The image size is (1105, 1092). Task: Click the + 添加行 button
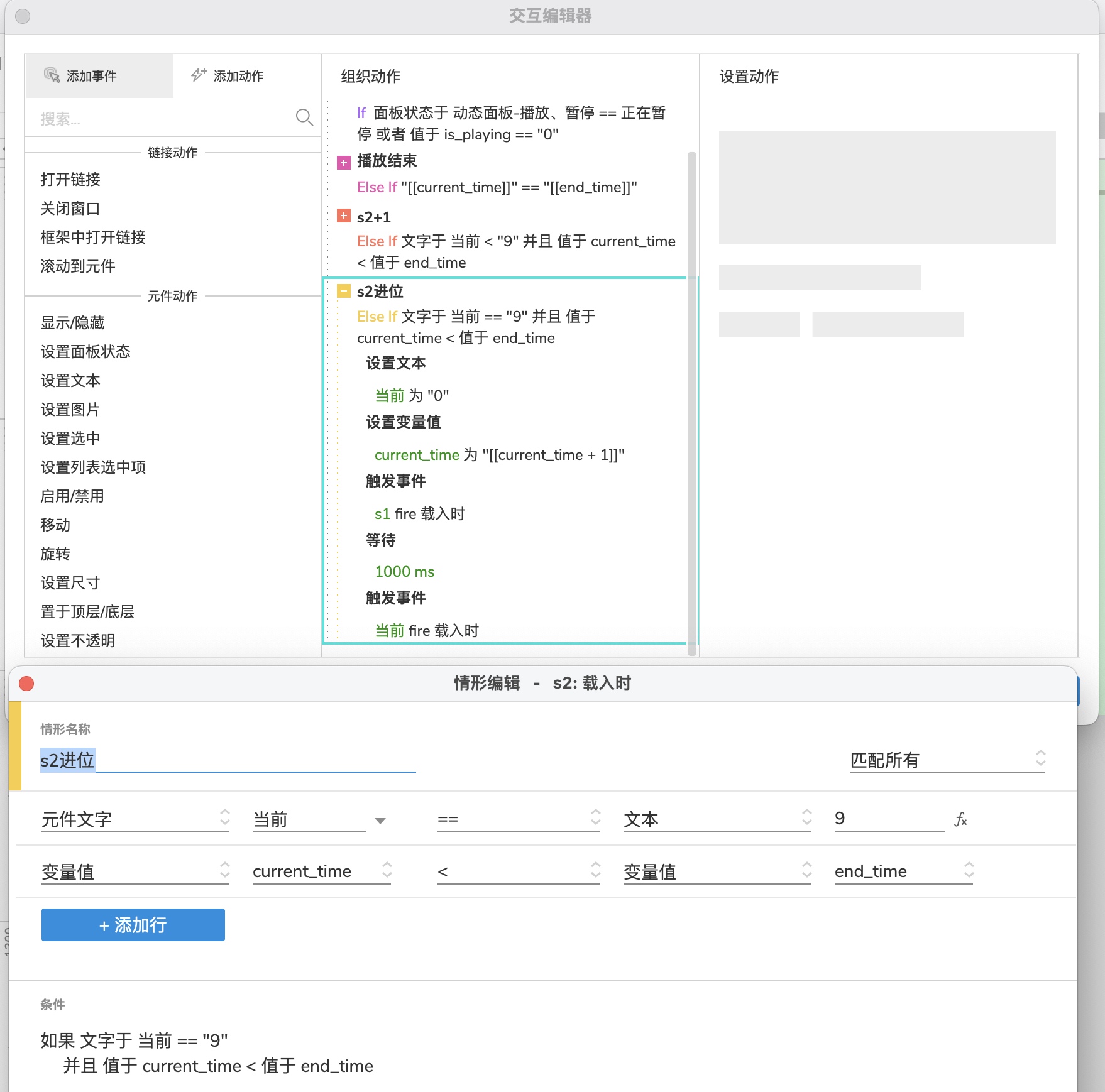[x=133, y=925]
